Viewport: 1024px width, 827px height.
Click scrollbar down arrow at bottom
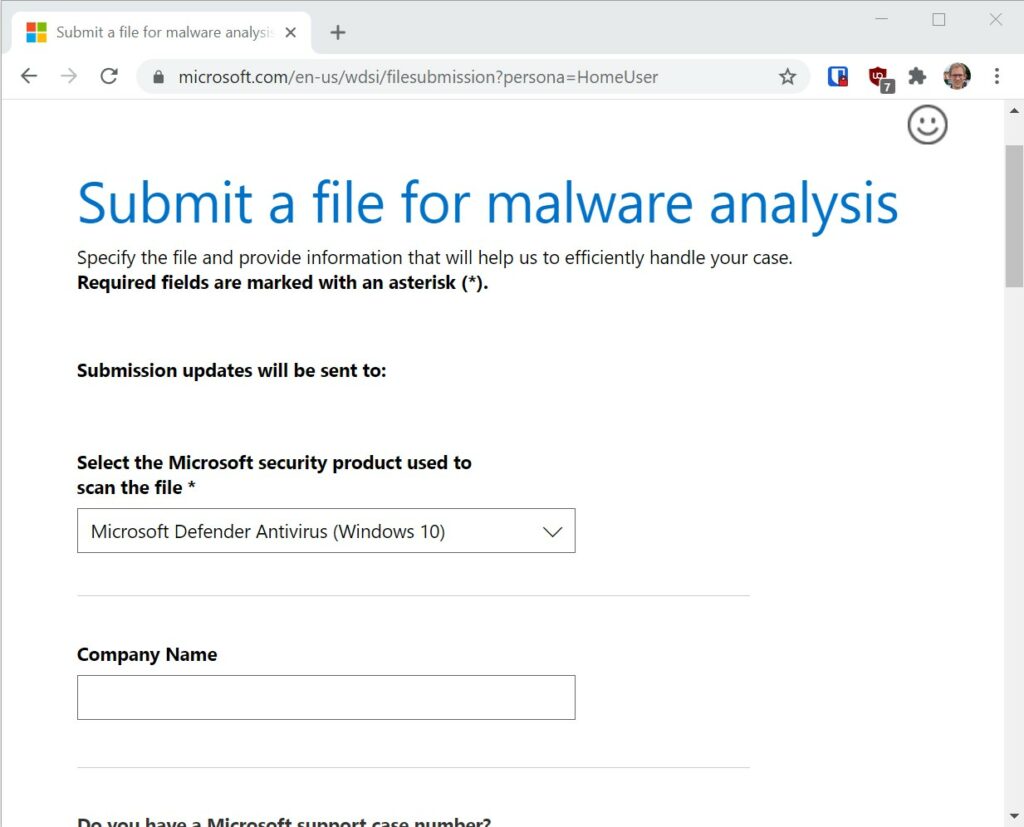point(1014,816)
